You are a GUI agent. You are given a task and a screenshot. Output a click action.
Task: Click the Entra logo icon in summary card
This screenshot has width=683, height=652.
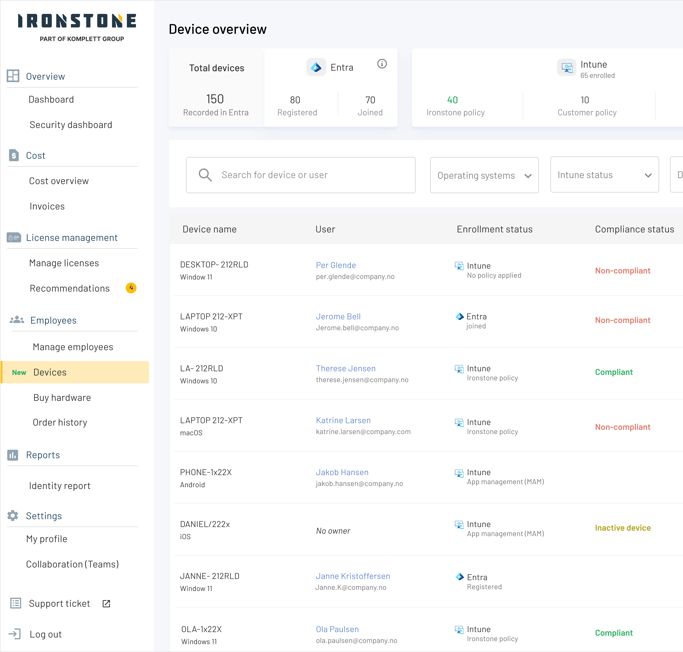(316, 67)
